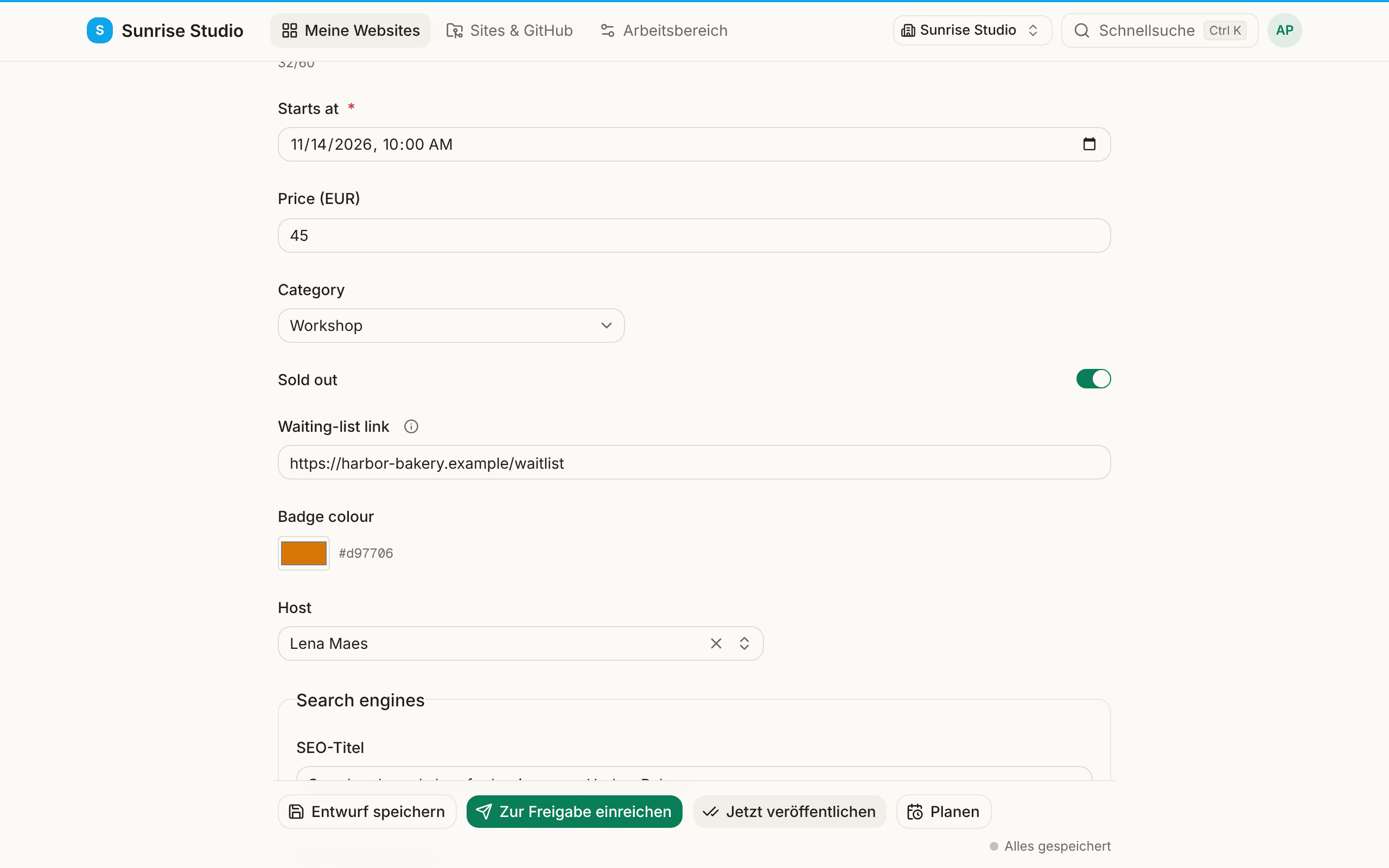Click the Alles gespeichert status text
1389x868 pixels.
pyautogui.click(x=1057, y=846)
